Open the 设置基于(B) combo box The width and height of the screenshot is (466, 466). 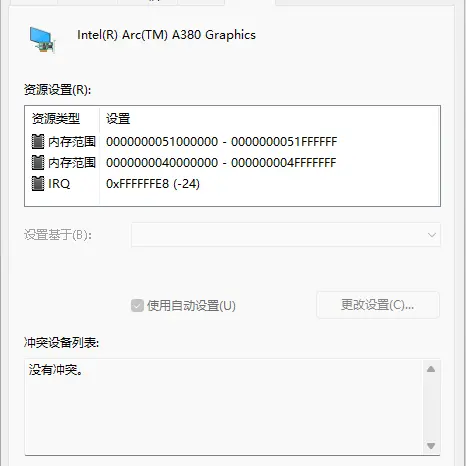pyautogui.click(x=286, y=235)
